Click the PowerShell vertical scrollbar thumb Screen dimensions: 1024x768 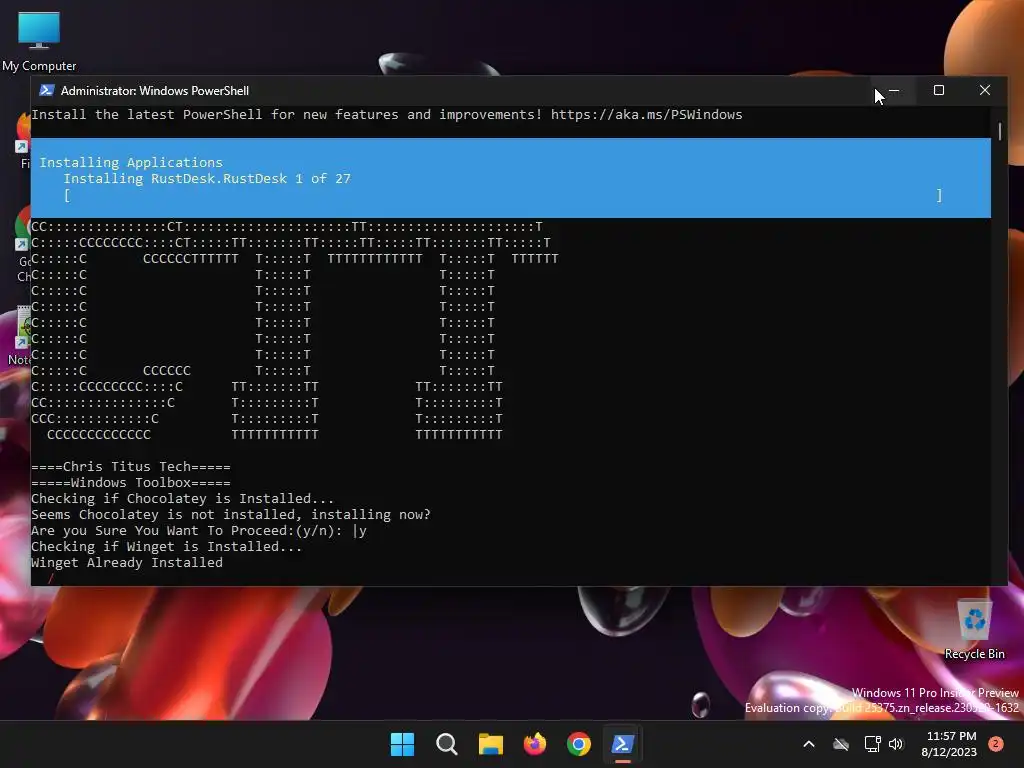pos(999,131)
